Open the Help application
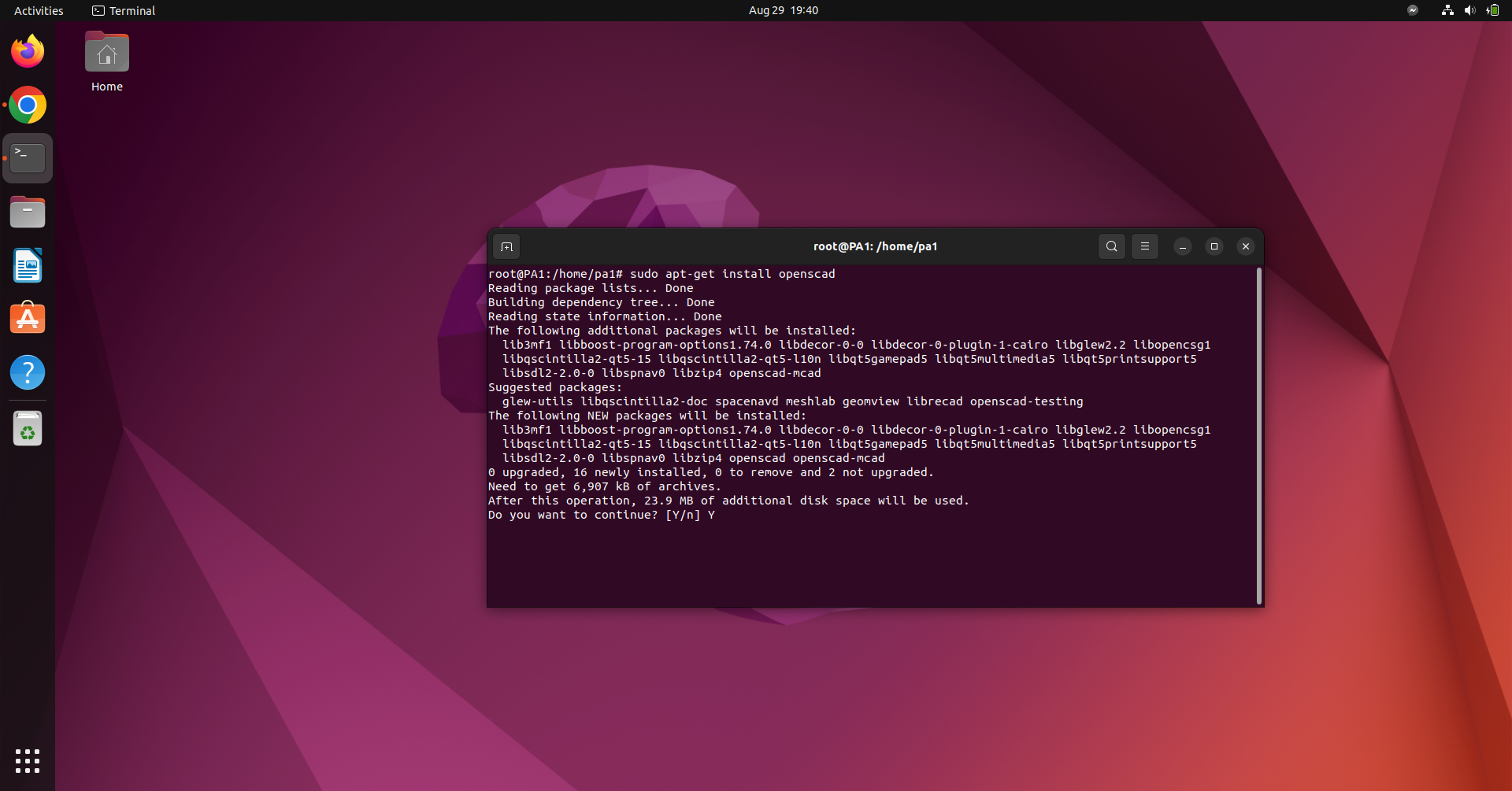The width and height of the screenshot is (1512, 791). click(28, 372)
